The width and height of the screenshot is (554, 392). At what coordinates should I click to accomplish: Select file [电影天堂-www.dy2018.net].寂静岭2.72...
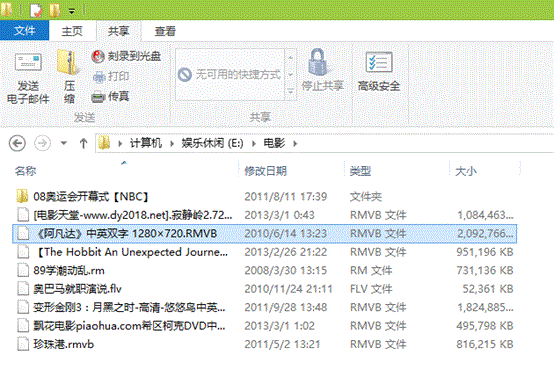pyautogui.click(x=133, y=215)
